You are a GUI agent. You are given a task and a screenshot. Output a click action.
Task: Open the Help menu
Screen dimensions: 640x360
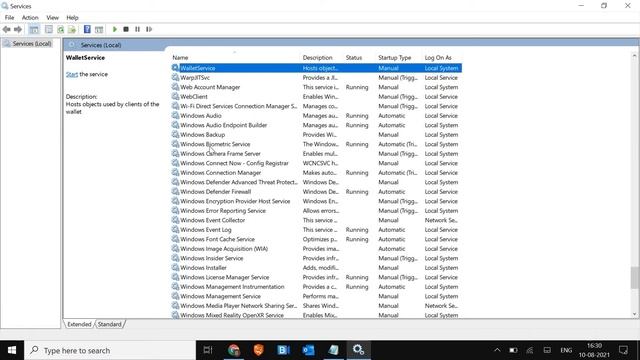click(72, 18)
